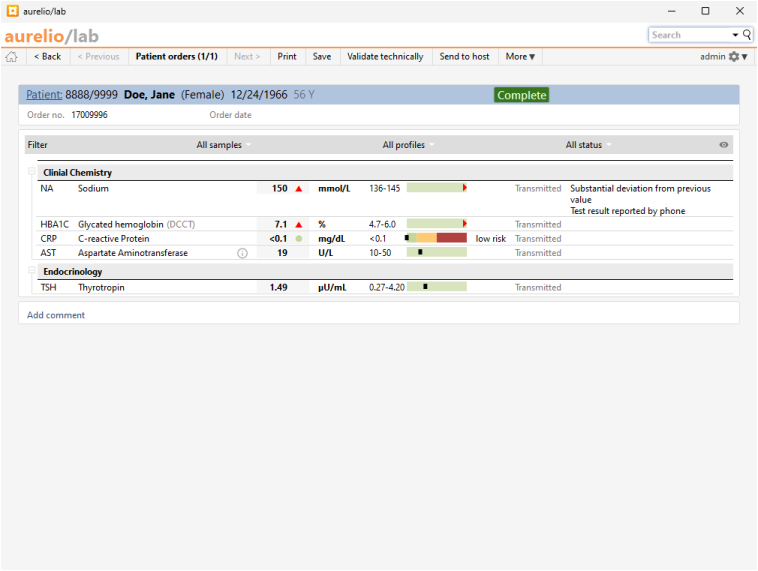Click the CRP reference range color bar

[x=437, y=239]
